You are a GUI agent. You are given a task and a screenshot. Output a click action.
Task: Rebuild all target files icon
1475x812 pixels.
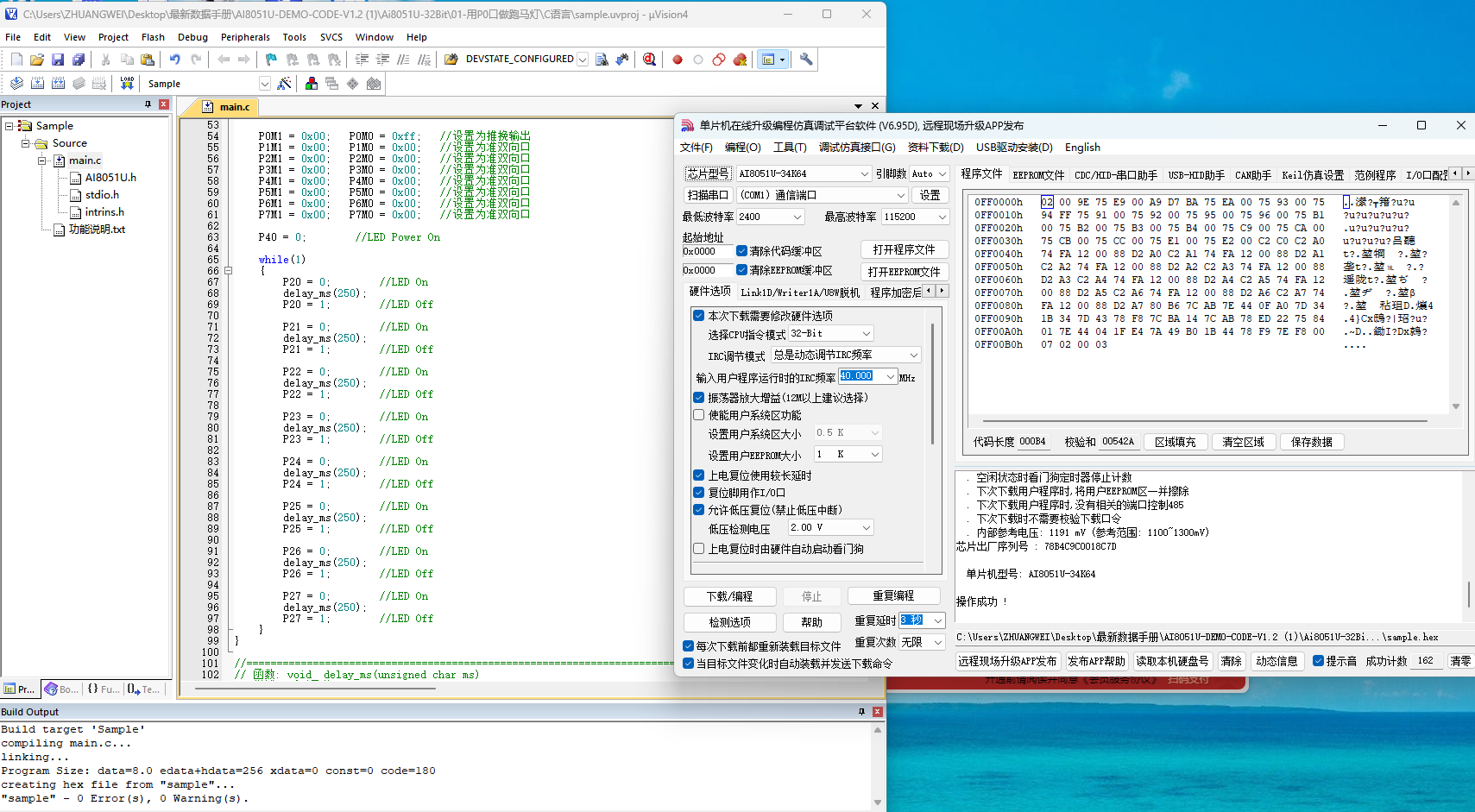pyautogui.click(x=58, y=84)
